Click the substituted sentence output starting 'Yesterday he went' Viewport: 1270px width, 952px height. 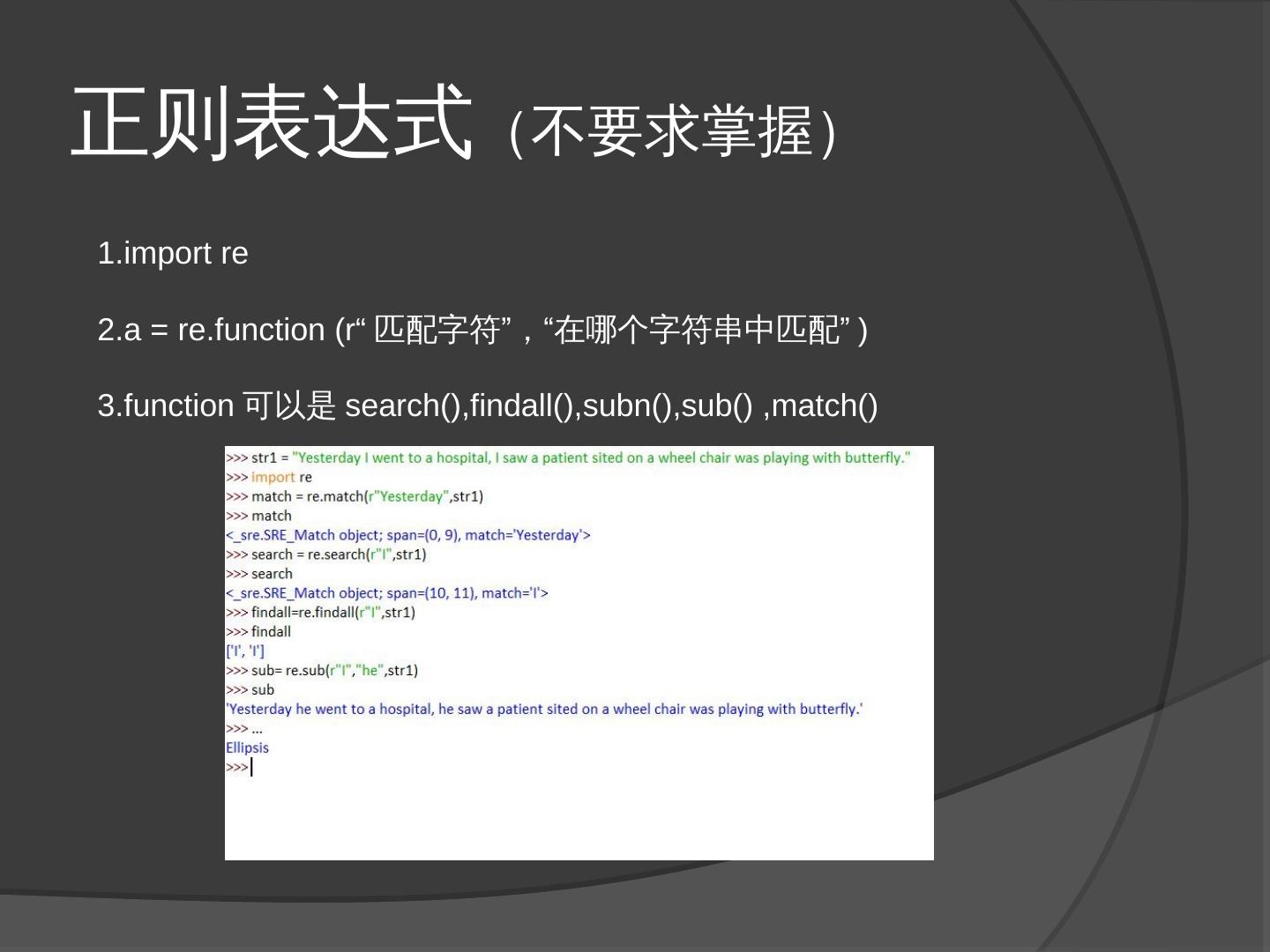click(544, 709)
